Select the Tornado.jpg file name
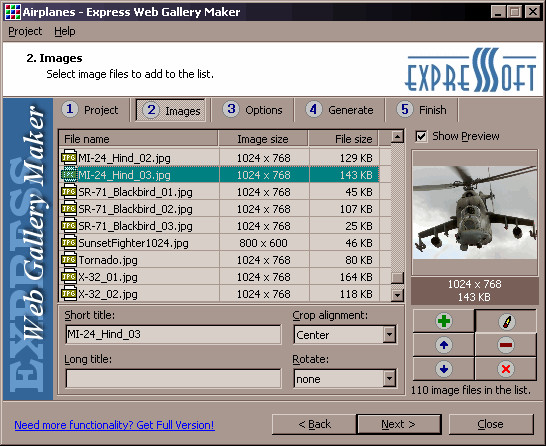Image resolution: width=546 pixels, height=446 pixels. tap(108, 260)
